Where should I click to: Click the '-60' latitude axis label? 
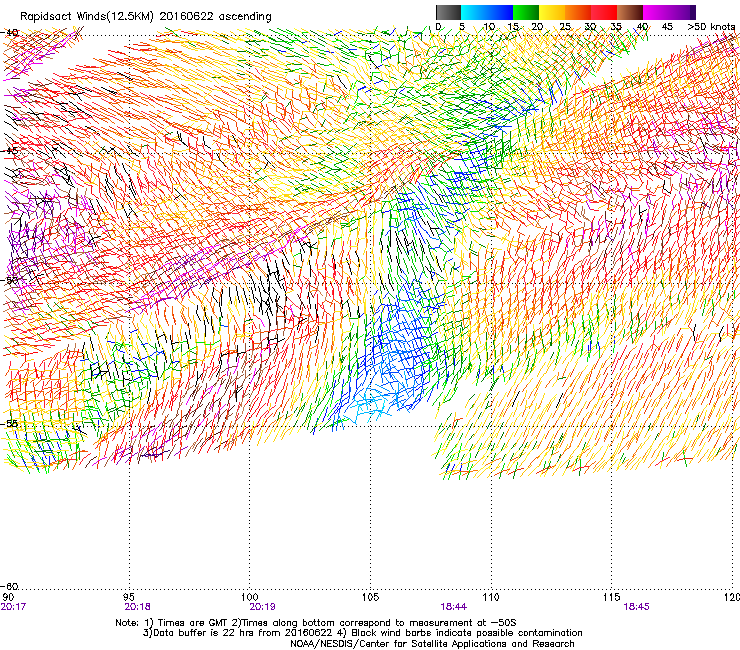pyautogui.click(x=10, y=586)
